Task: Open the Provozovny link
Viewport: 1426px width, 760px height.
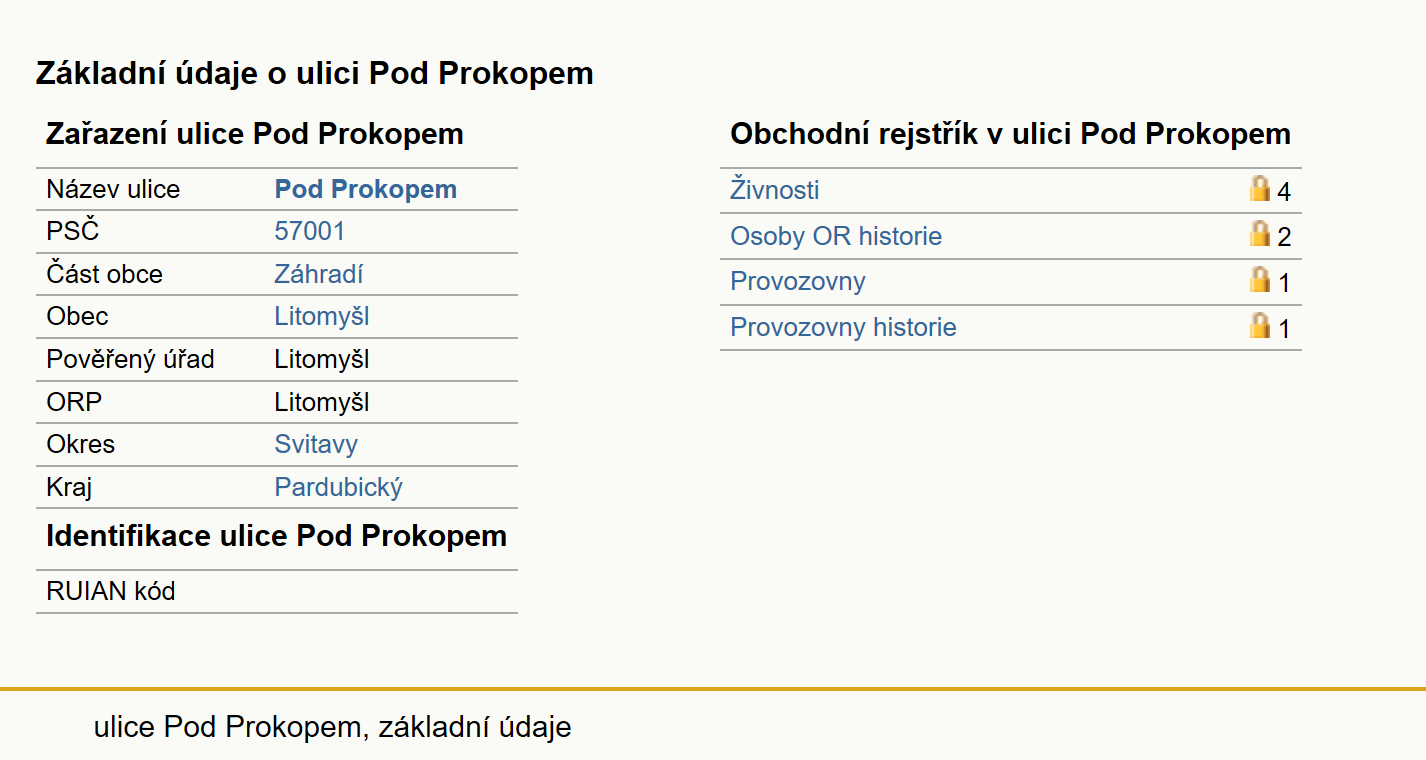Action: [x=798, y=281]
